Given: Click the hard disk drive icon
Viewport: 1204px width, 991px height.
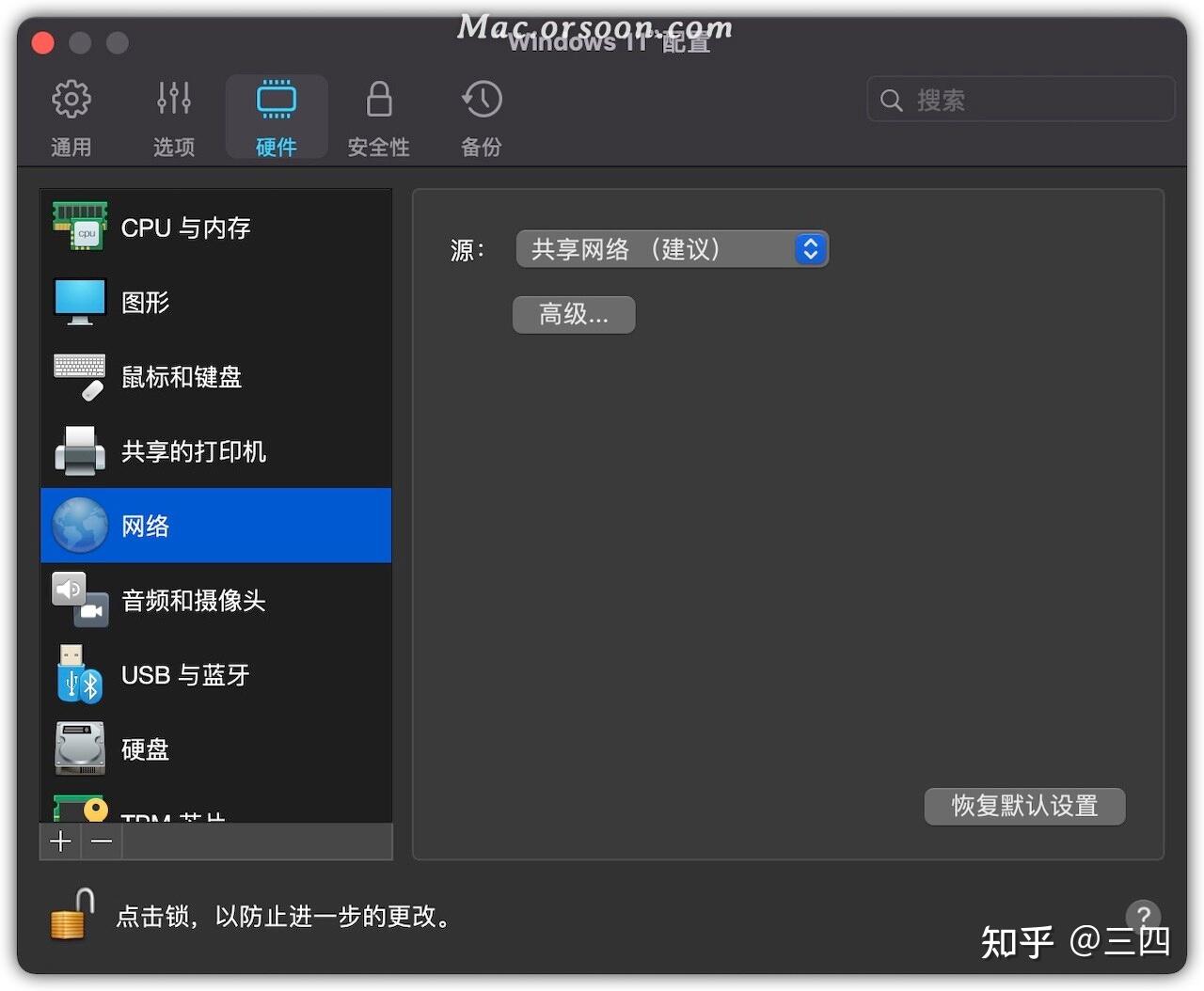Looking at the screenshot, I should (80, 748).
